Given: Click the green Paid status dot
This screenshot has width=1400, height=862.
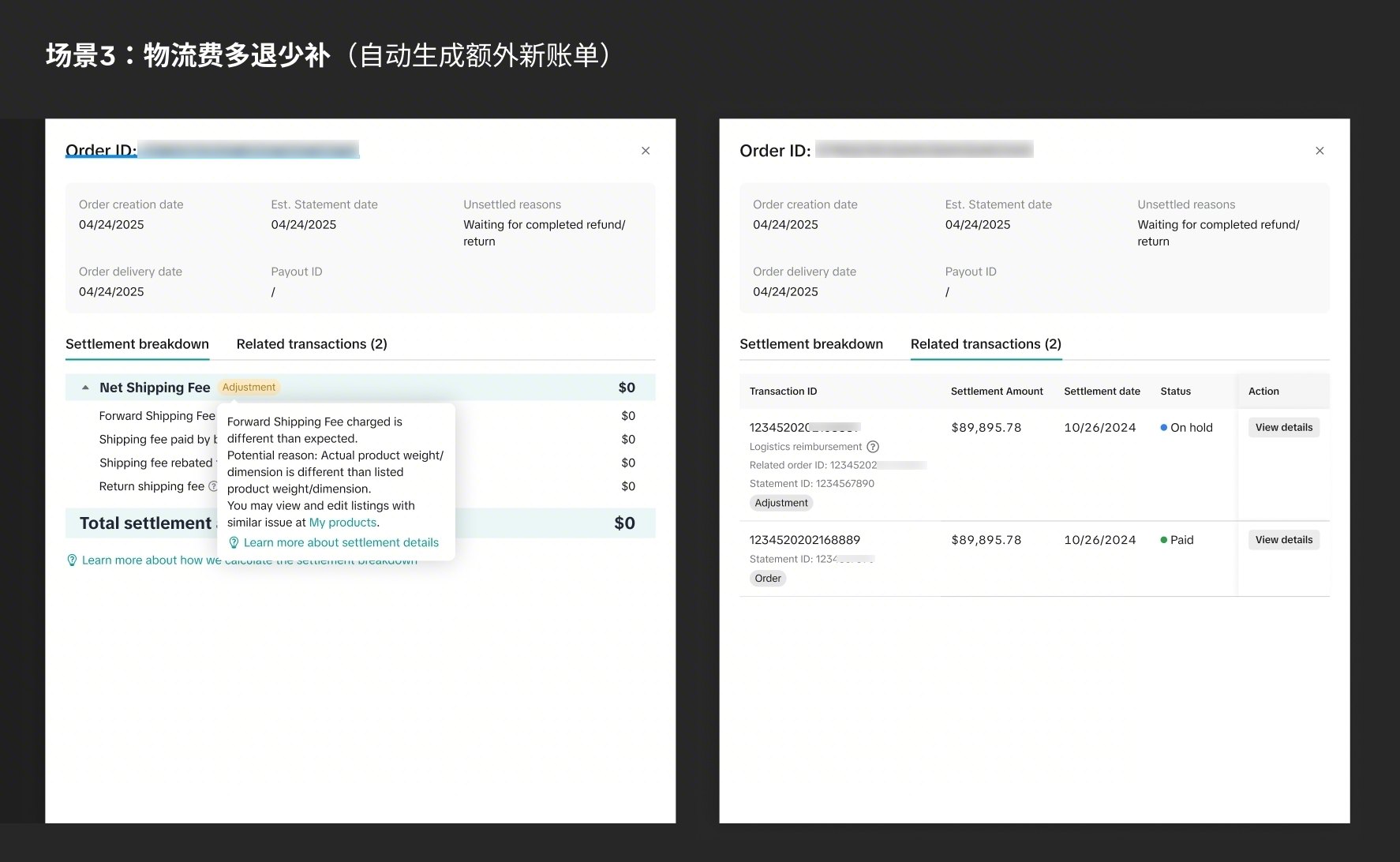Looking at the screenshot, I should 1163,540.
